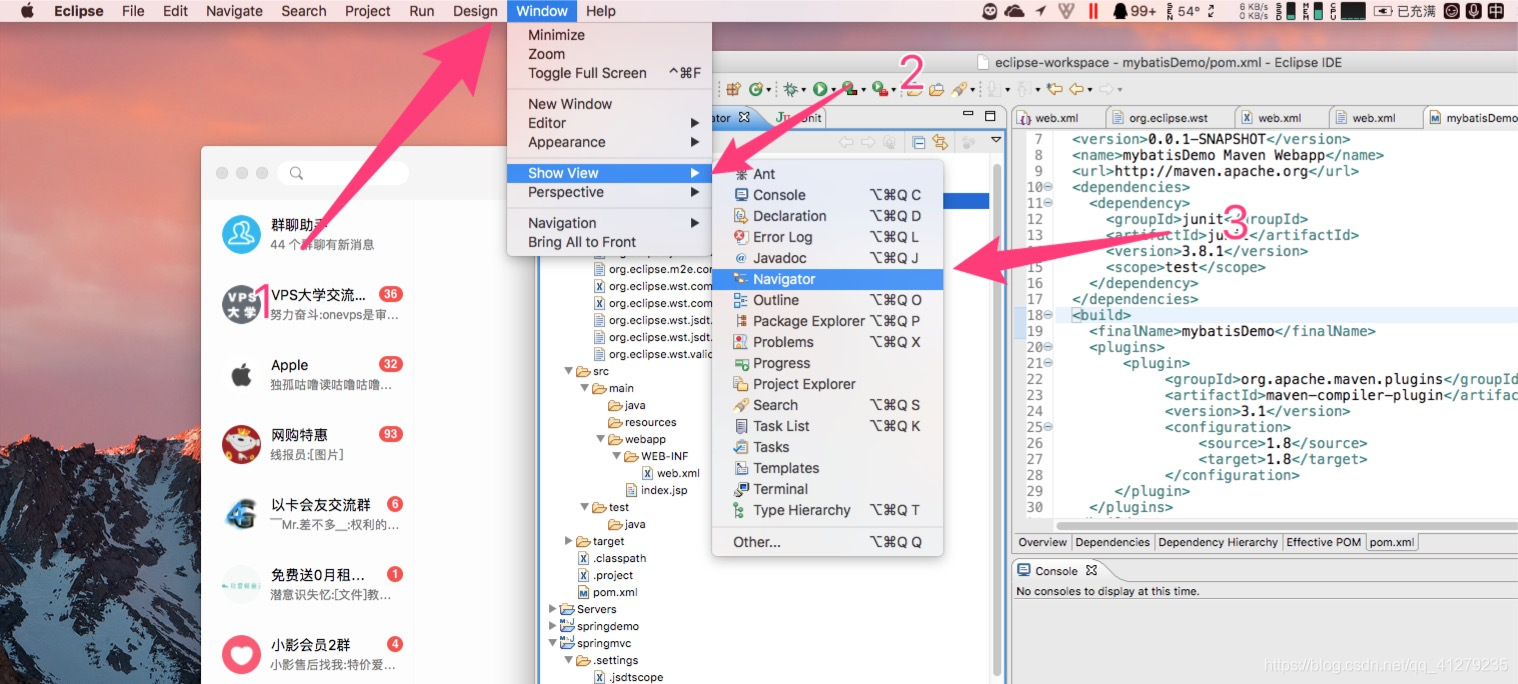Screen dimensions: 1518x684
Task: Expand the springdemo project
Action: pyautogui.click(x=553, y=626)
